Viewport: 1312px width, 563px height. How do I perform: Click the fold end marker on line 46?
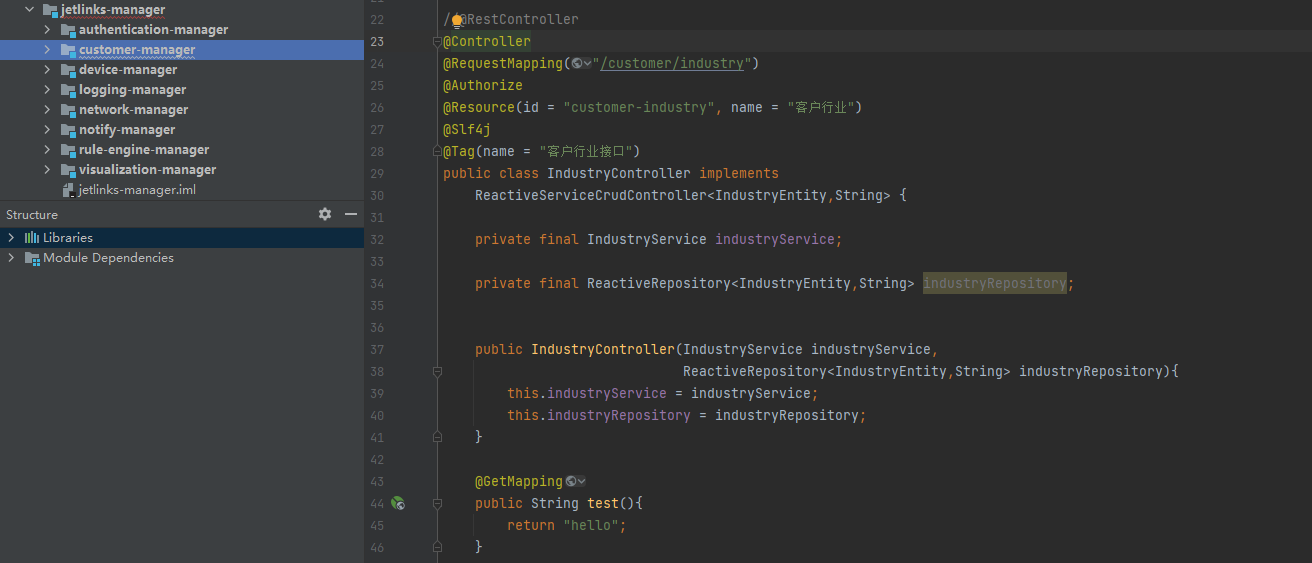[437, 547]
